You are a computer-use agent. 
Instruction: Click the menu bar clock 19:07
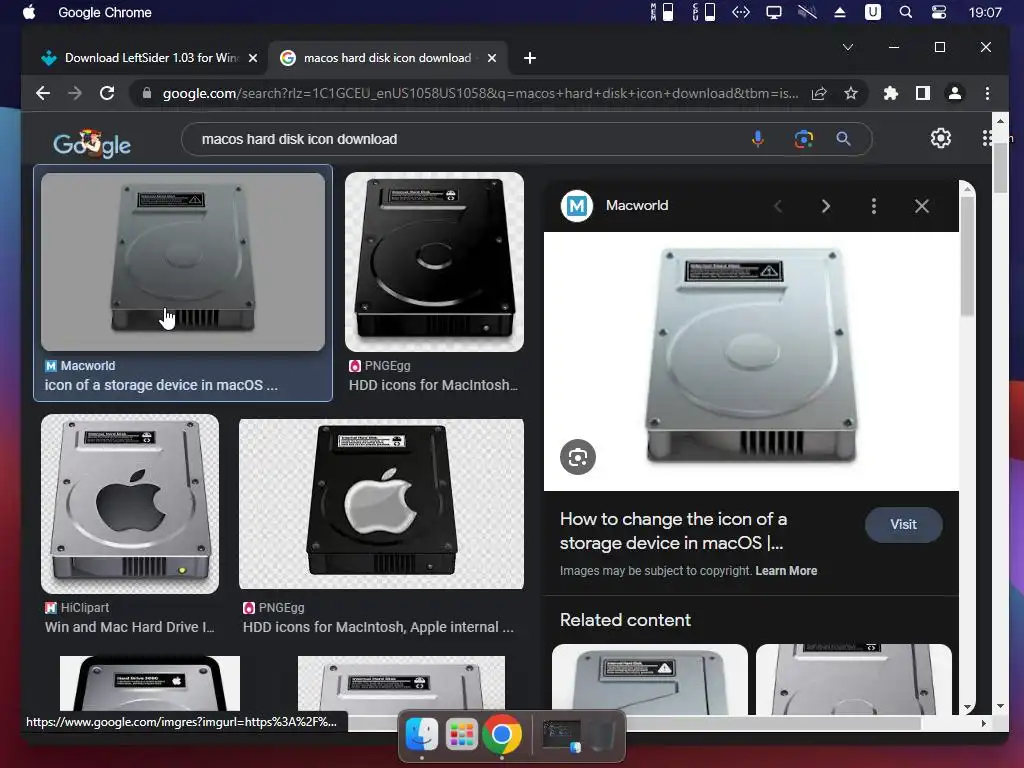point(985,12)
